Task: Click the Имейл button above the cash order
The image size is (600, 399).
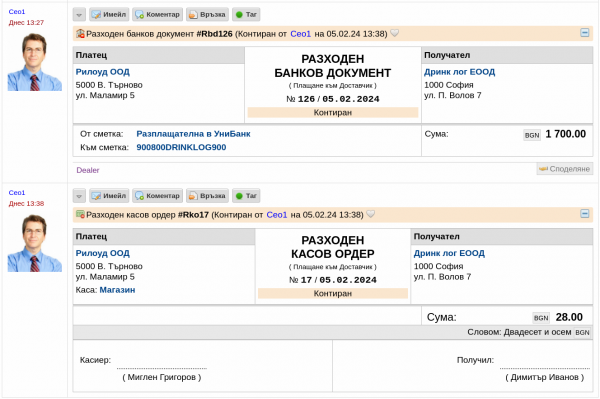Action: pos(109,196)
